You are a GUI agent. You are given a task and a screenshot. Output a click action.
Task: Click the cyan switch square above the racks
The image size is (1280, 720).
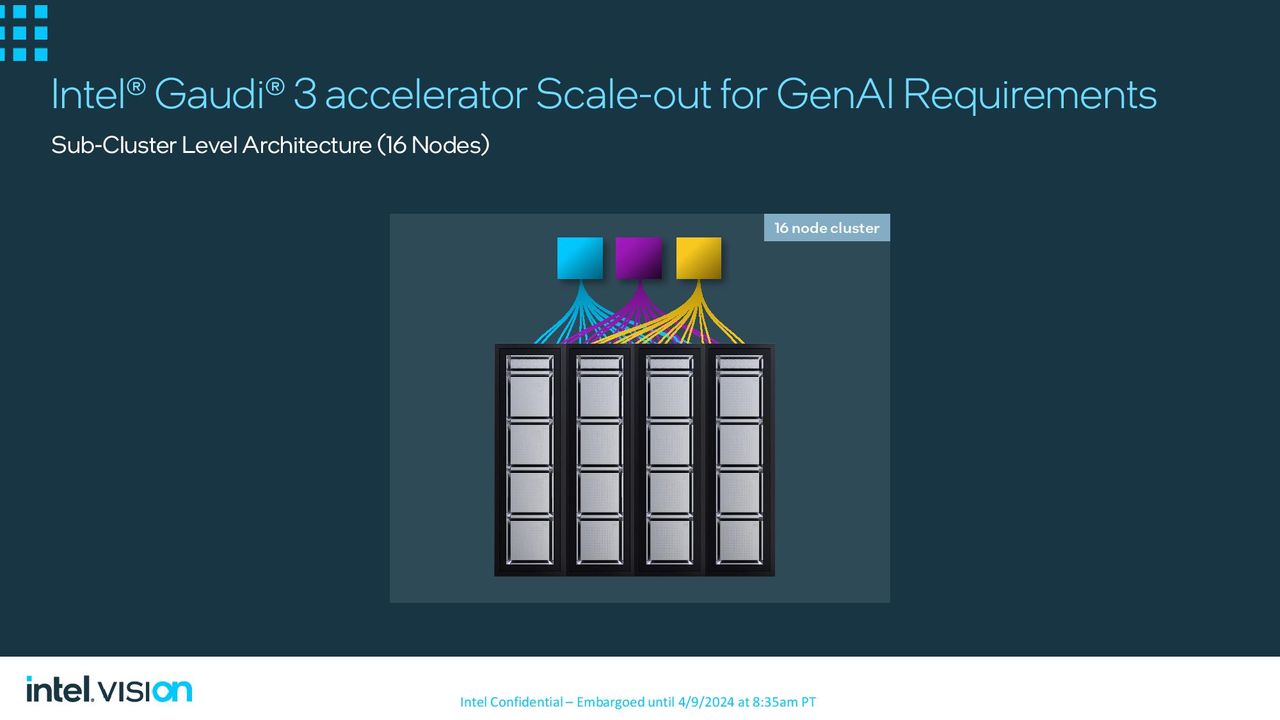[x=580, y=258]
